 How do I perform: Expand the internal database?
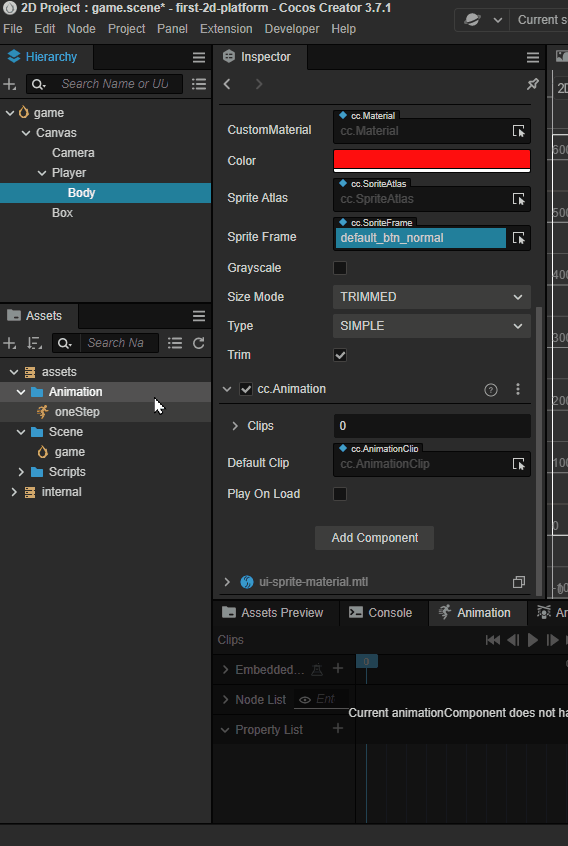click(x=14, y=492)
